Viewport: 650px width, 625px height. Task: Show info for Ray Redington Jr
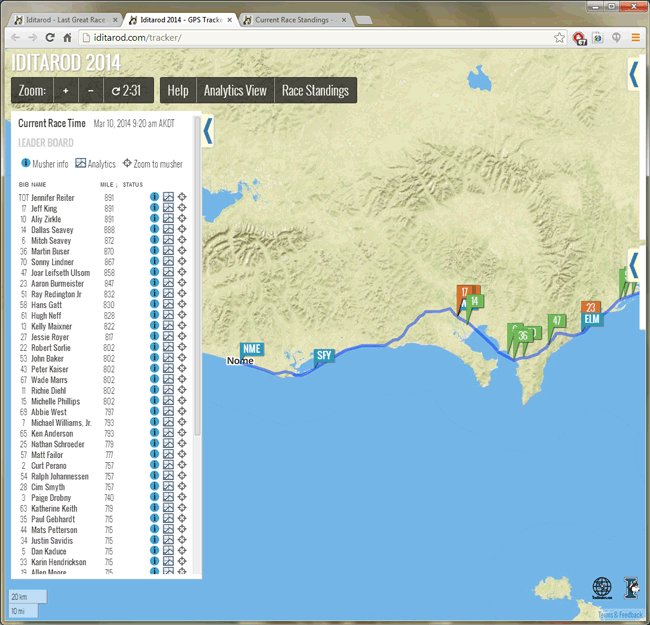[x=154, y=293]
